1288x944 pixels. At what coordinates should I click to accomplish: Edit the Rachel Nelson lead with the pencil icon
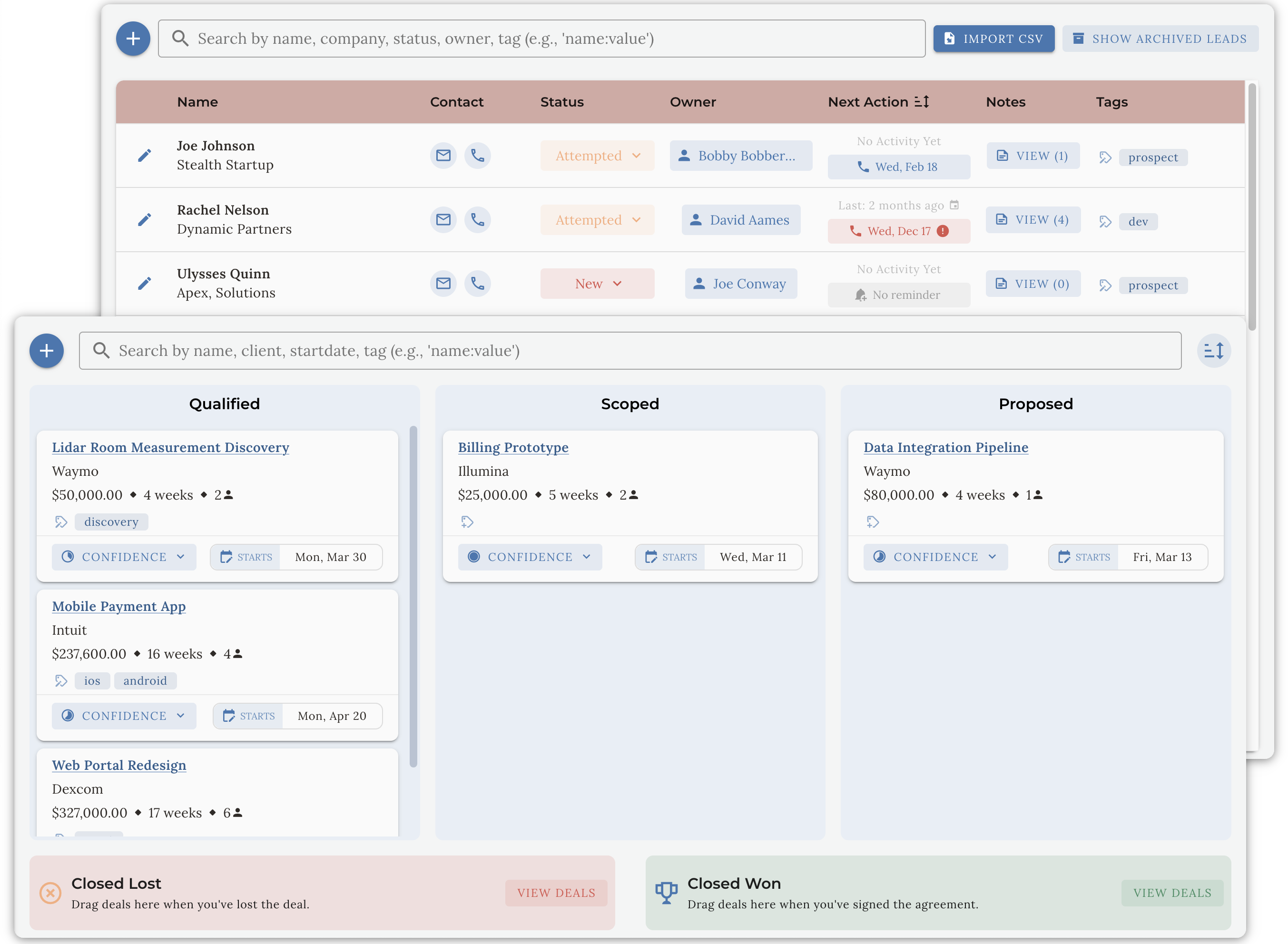145,219
